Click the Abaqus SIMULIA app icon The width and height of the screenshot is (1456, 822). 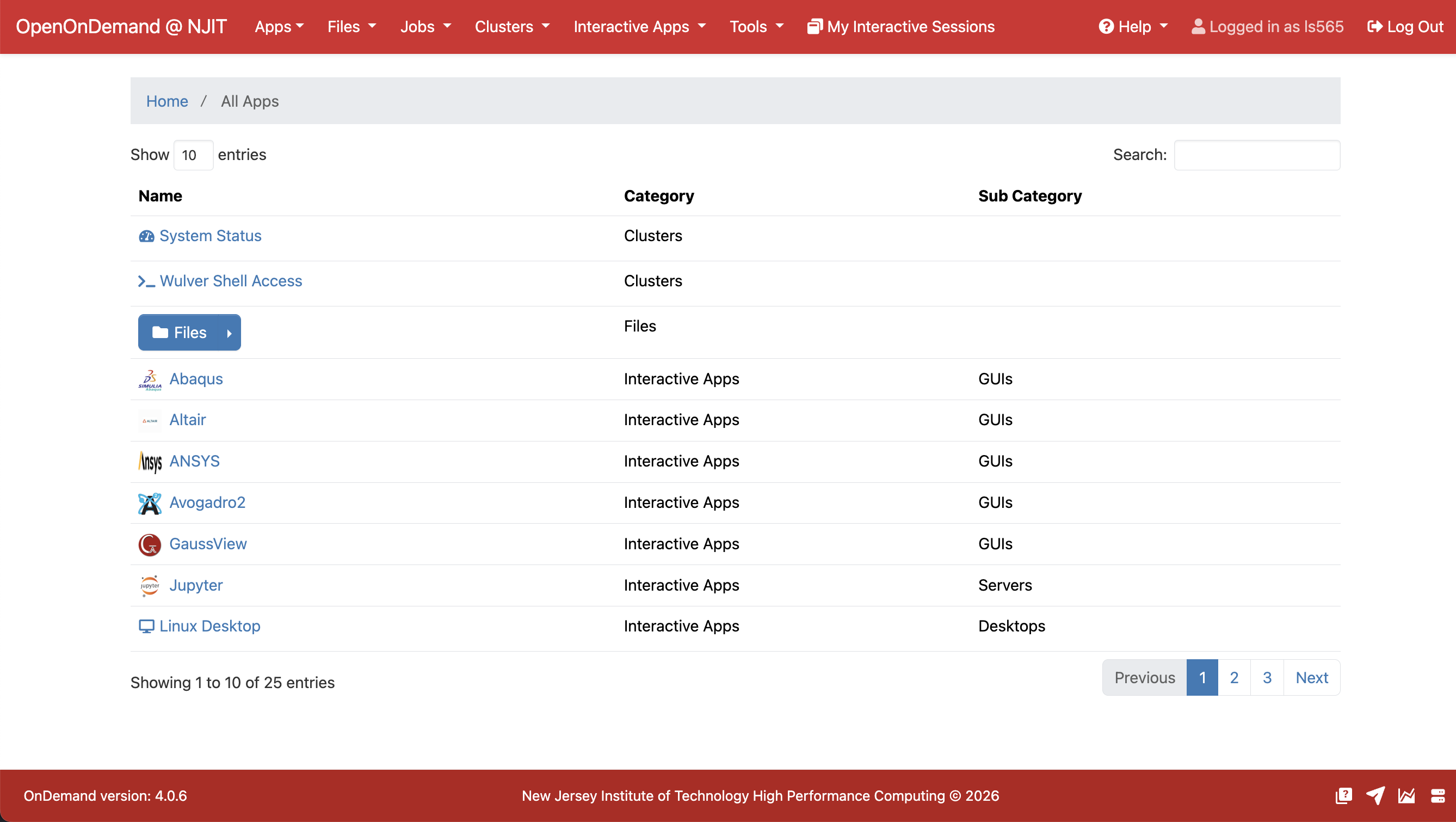pyautogui.click(x=150, y=379)
